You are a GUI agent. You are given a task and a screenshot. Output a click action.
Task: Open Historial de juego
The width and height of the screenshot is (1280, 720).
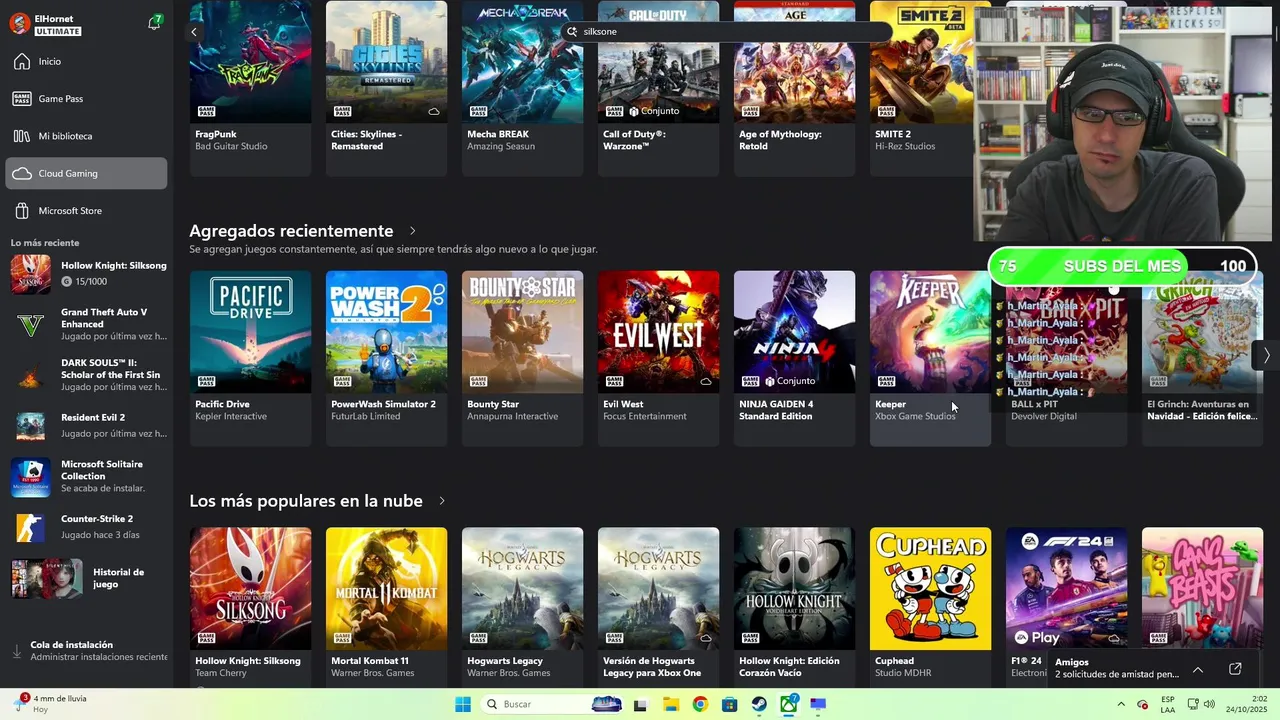86,578
